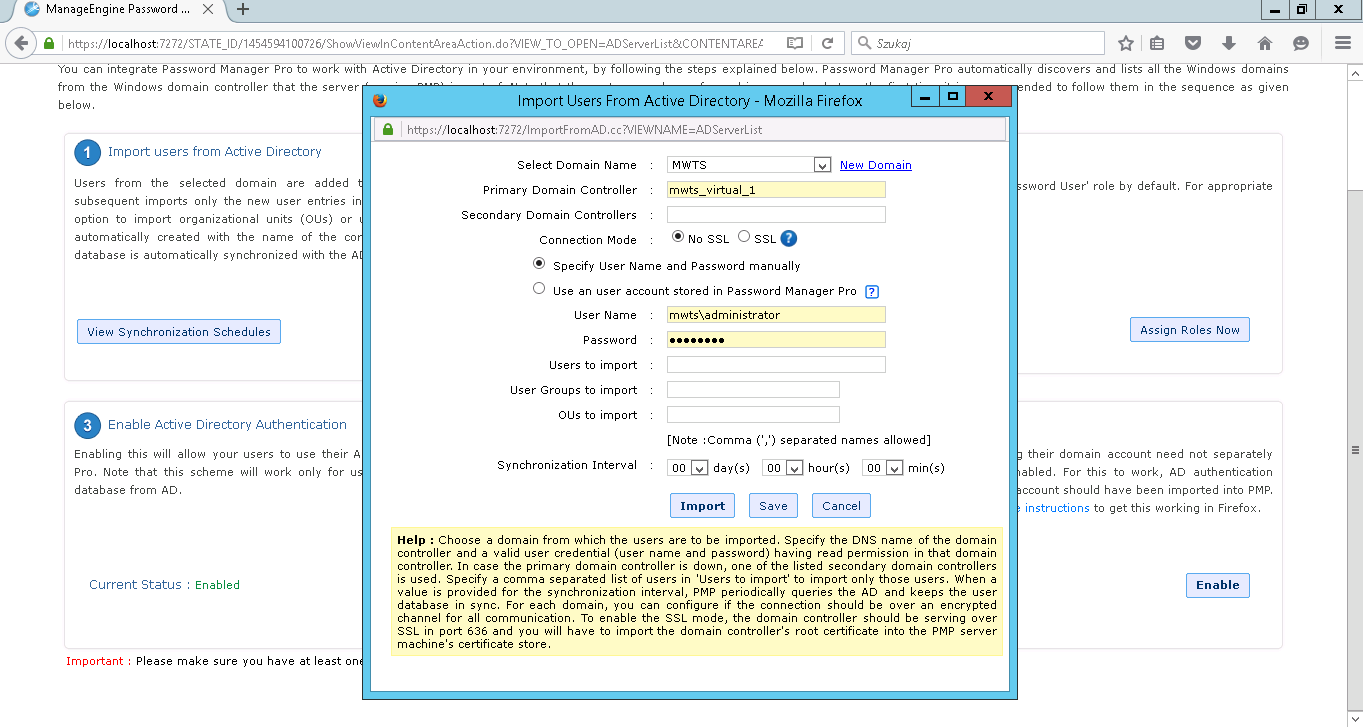Bookmark this page with the star icon
The width and height of the screenshot is (1363, 727).
click(1126, 44)
